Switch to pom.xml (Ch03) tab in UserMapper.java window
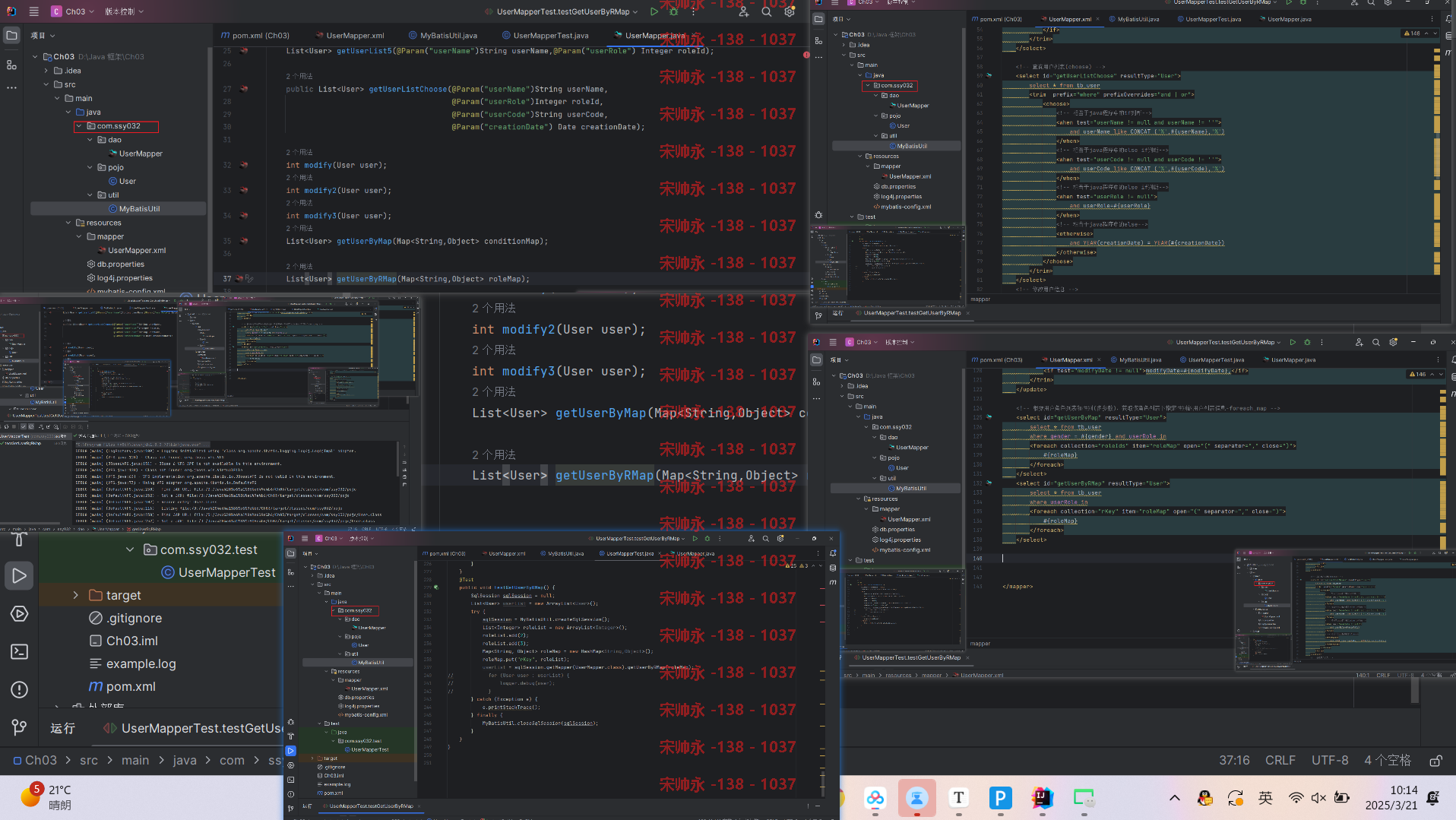Viewport: 1456px width, 820px height. tap(255, 36)
